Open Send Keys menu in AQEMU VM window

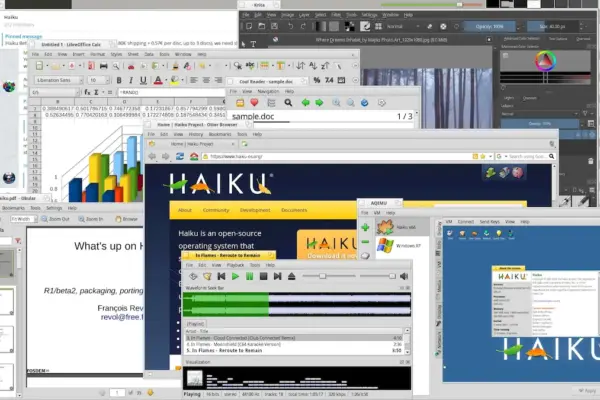[490, 222]
